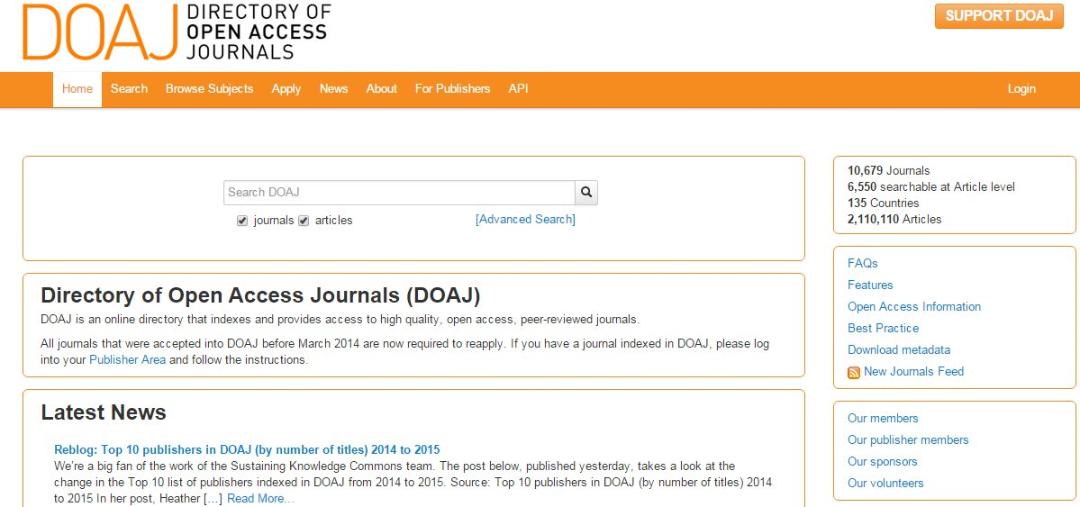View the Our sponsors page
The height and width of the screenshot is (507, 1080).
point(882,462)
